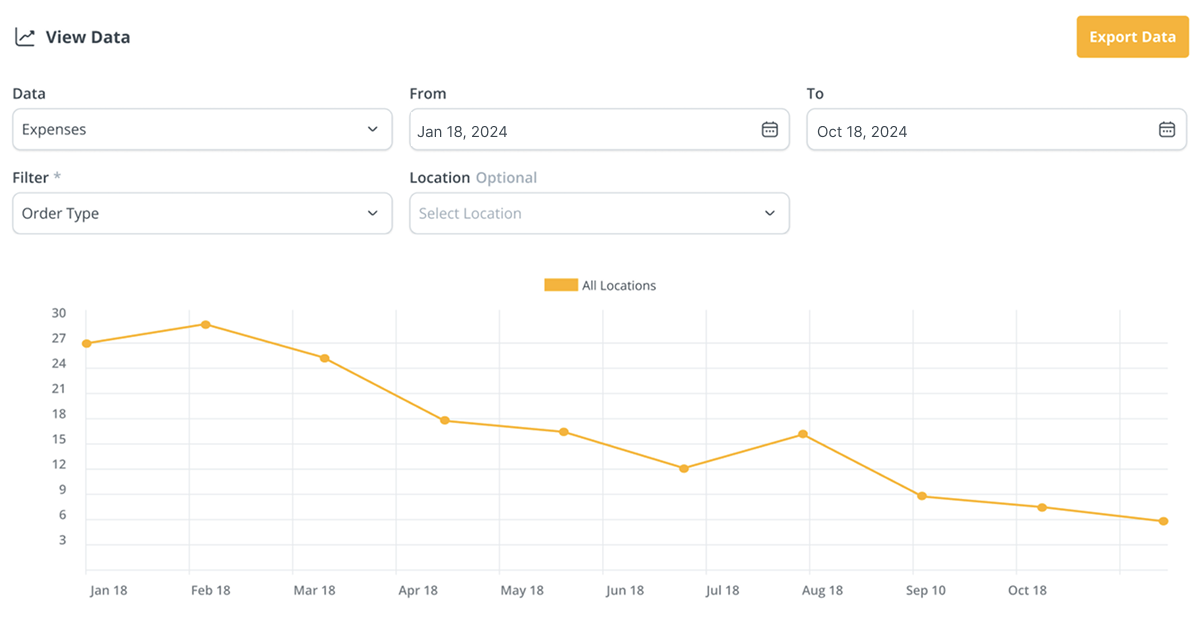Click the data point just above Sep 10 label
The image size is (1200, 624).
click(x=922, y=496)
